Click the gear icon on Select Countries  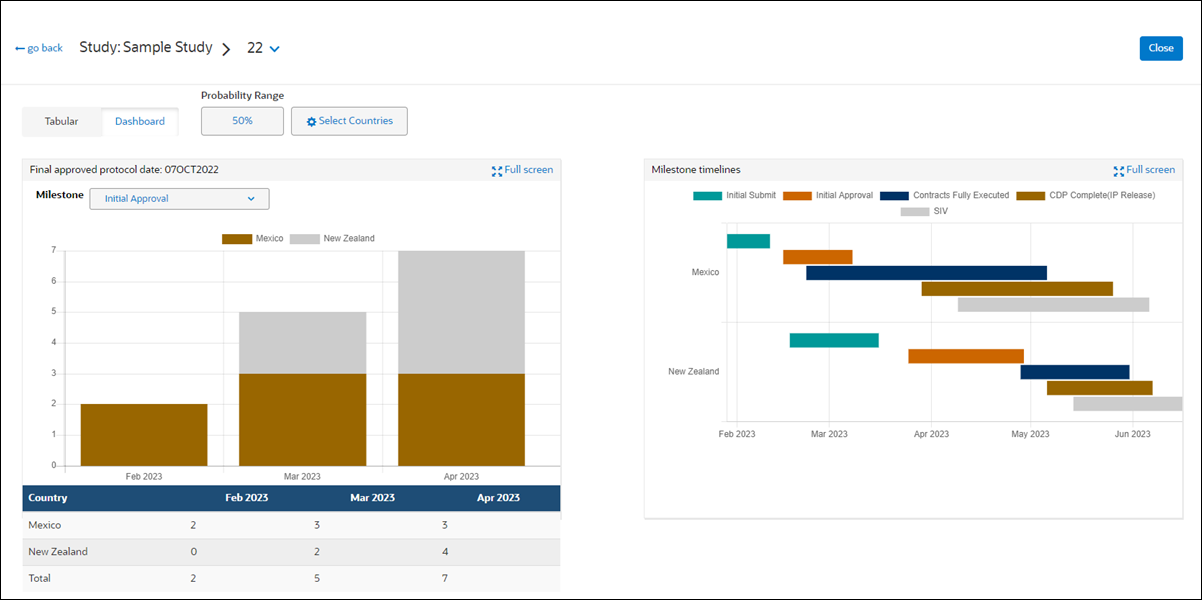[309, 121]
